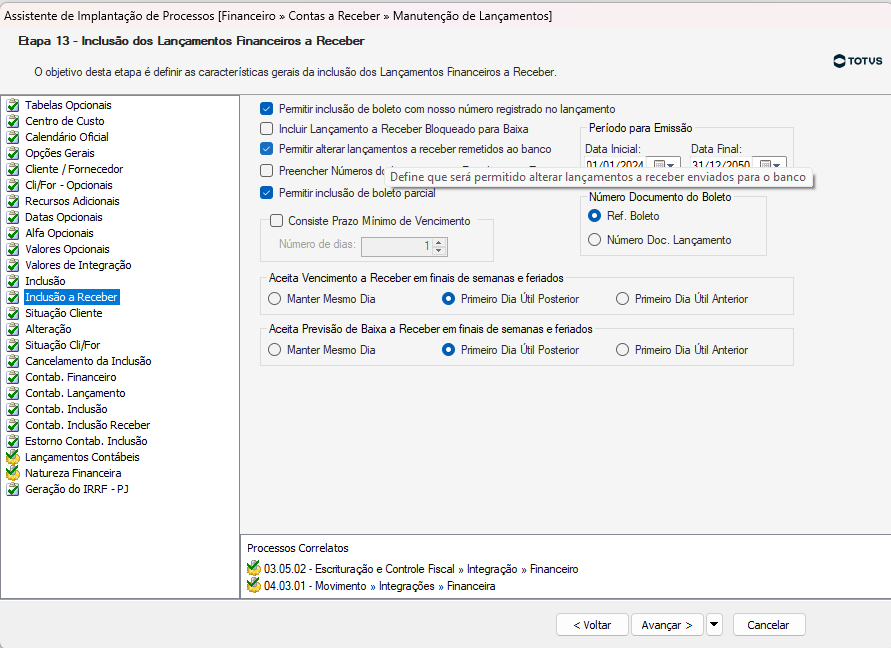The width and height of the screenshot is (891, 648).
Task: Choose Manter Mesmo Dia for Vencimento a Receber
Action: tap(274, 299)
